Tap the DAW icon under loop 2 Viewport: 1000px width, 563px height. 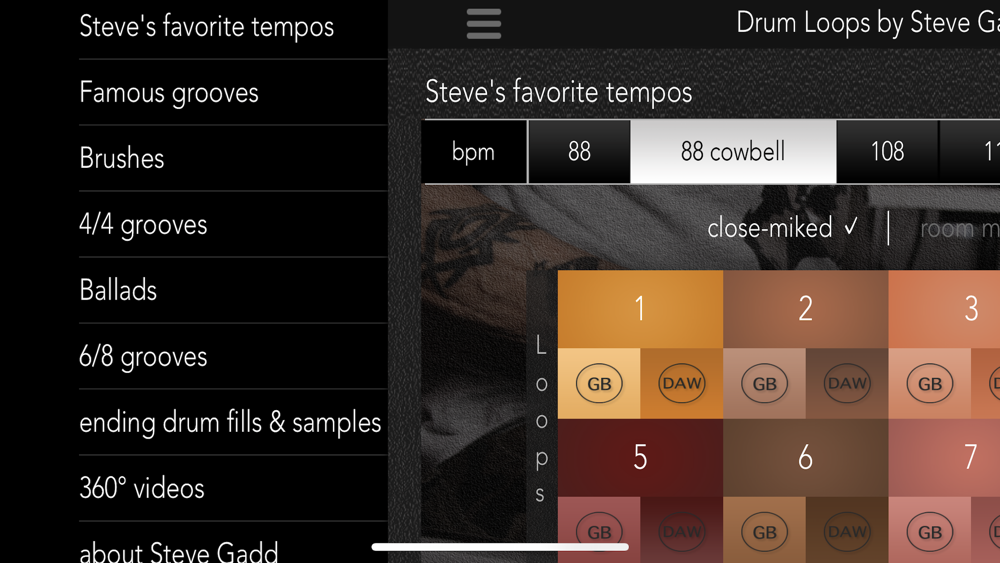[847, 383]
